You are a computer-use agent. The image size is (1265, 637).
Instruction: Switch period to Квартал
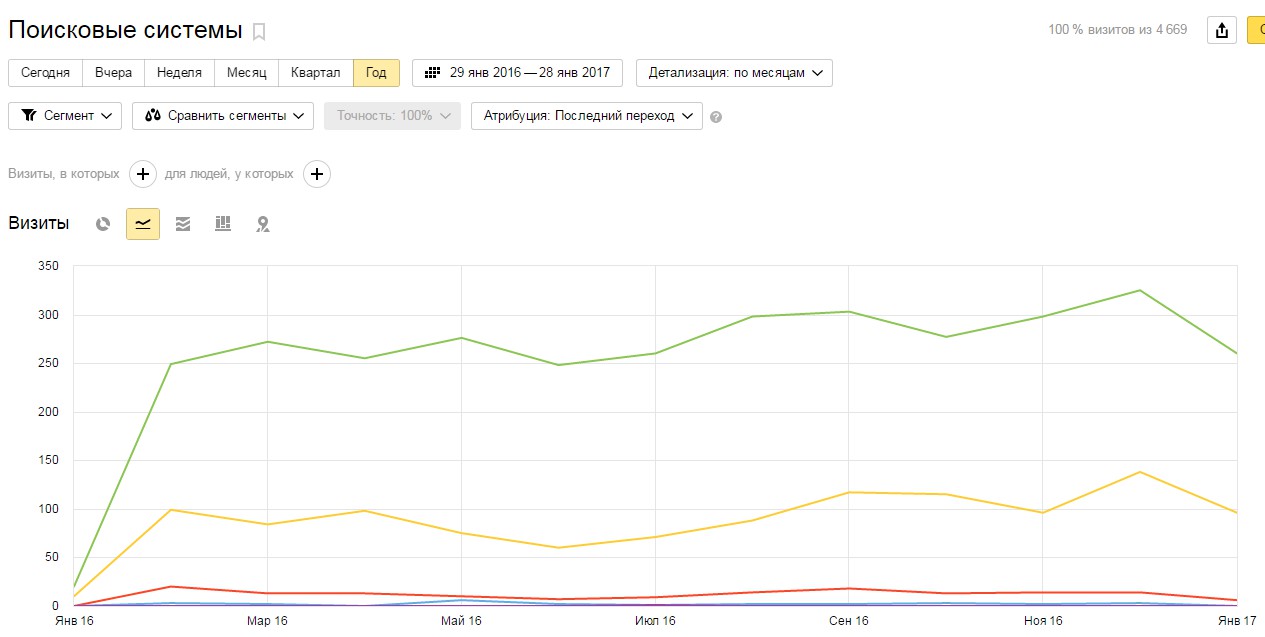[315, 73]
